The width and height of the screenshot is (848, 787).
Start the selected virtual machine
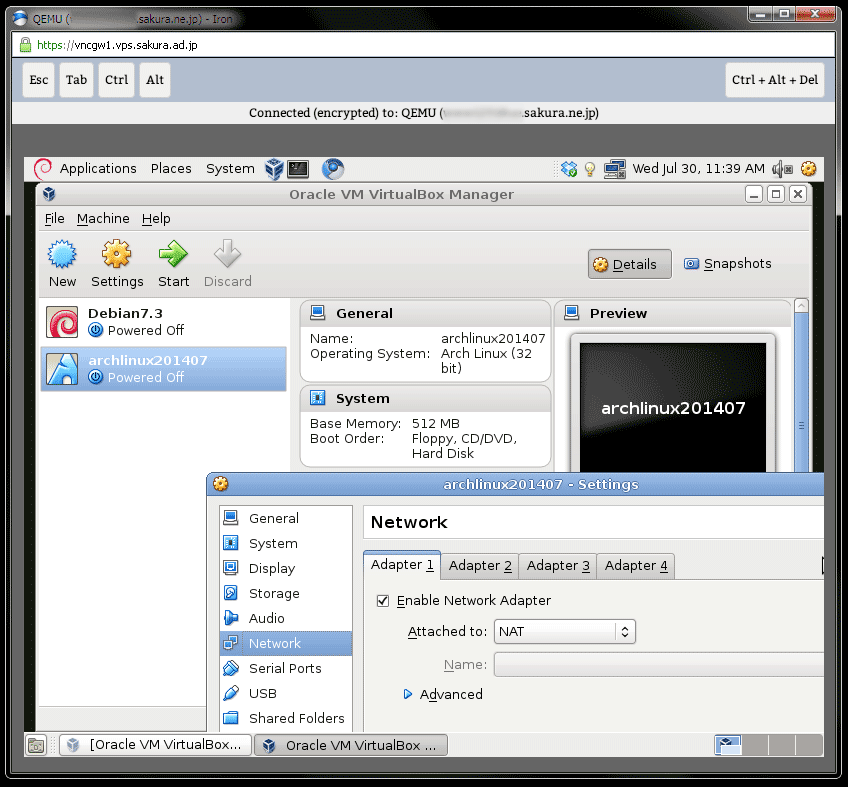click(174, 263)
